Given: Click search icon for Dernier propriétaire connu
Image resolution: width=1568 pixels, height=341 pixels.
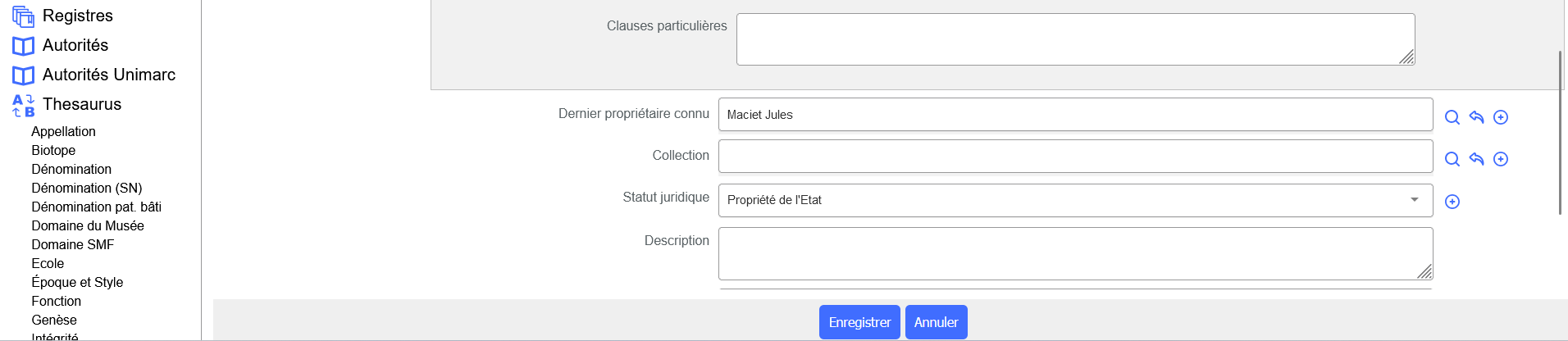Looking at the screenshot, I should [1452, 117].
